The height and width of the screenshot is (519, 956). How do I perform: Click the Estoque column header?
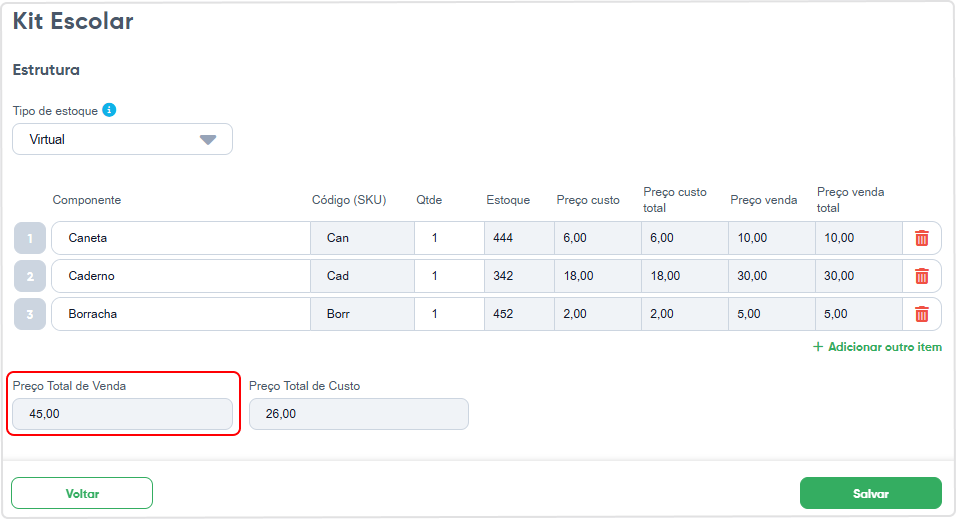point(508,199)
